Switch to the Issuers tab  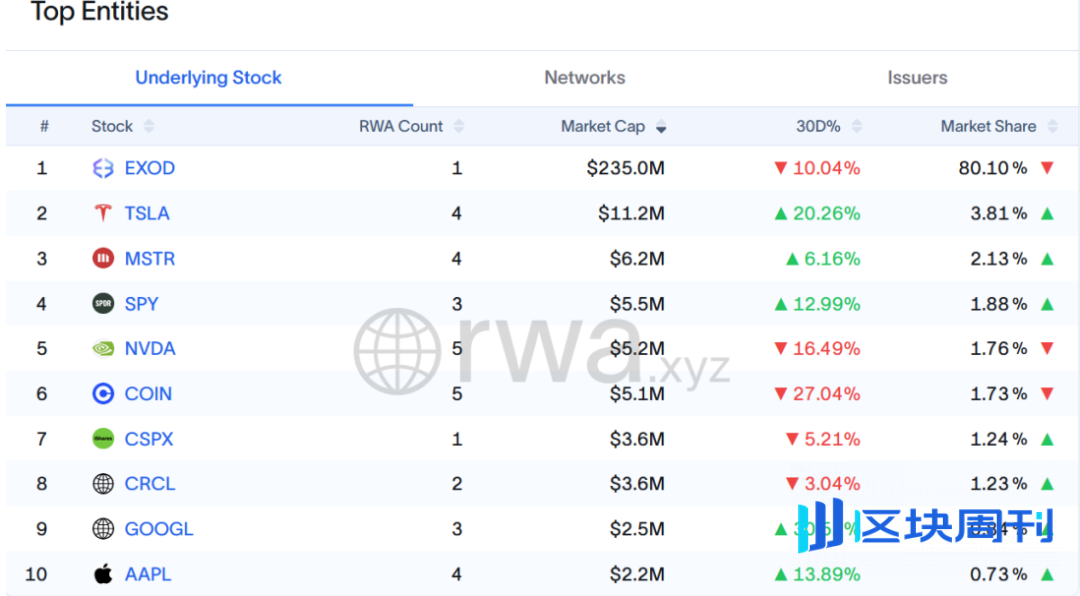(x=917, y=78)
